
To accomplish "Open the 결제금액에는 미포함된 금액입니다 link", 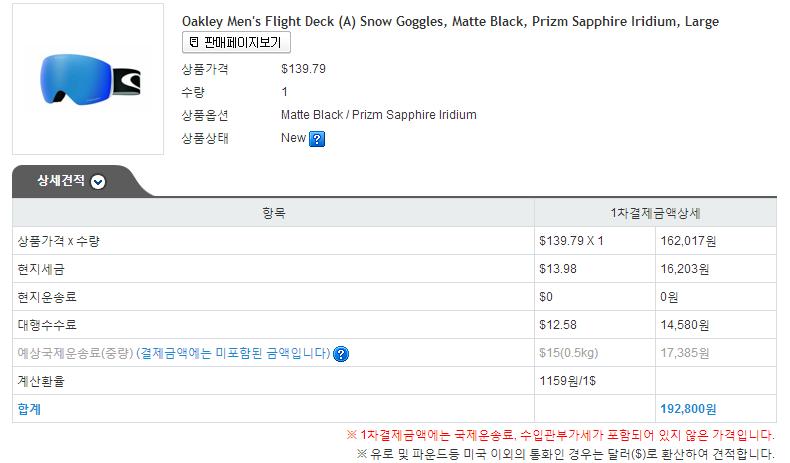I will coord(233,354).
